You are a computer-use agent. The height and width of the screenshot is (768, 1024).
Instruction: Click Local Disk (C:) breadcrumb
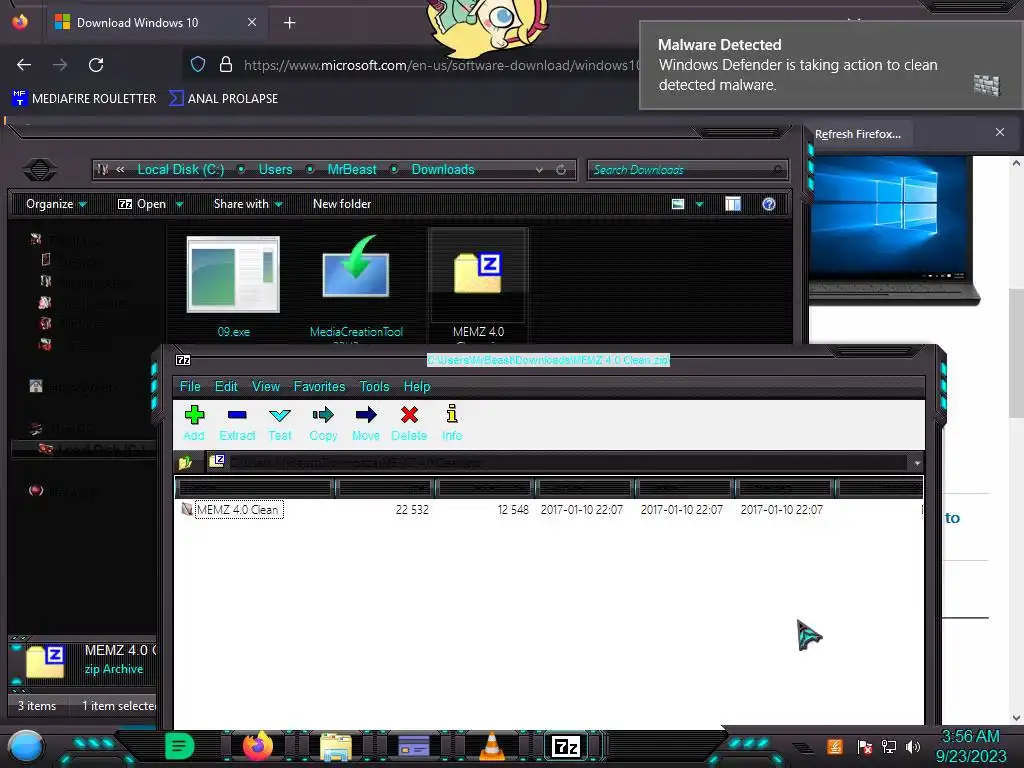point(181,169)
